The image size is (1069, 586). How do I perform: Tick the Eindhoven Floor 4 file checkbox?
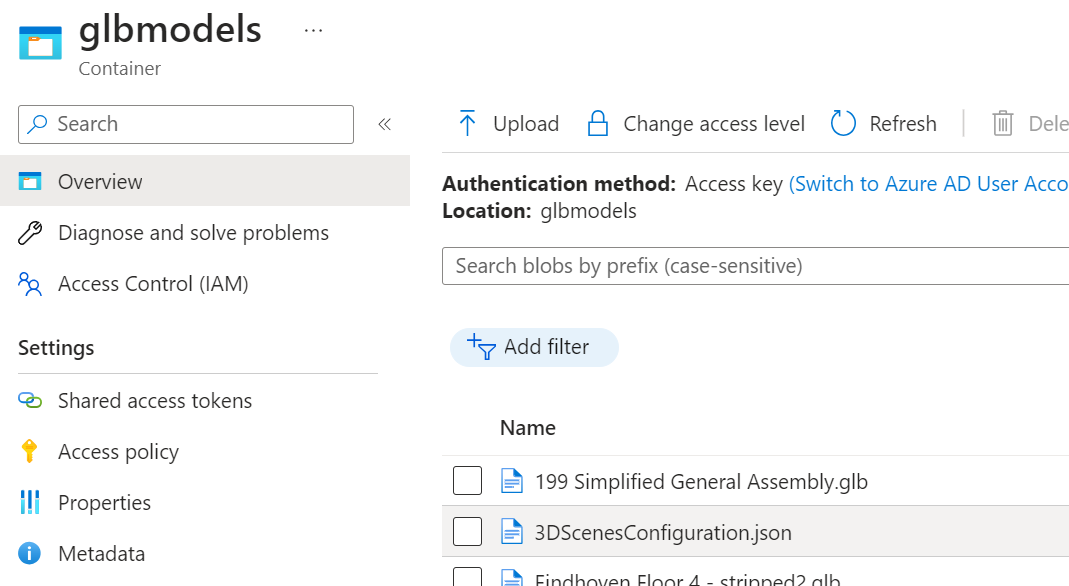pos(467,578)
